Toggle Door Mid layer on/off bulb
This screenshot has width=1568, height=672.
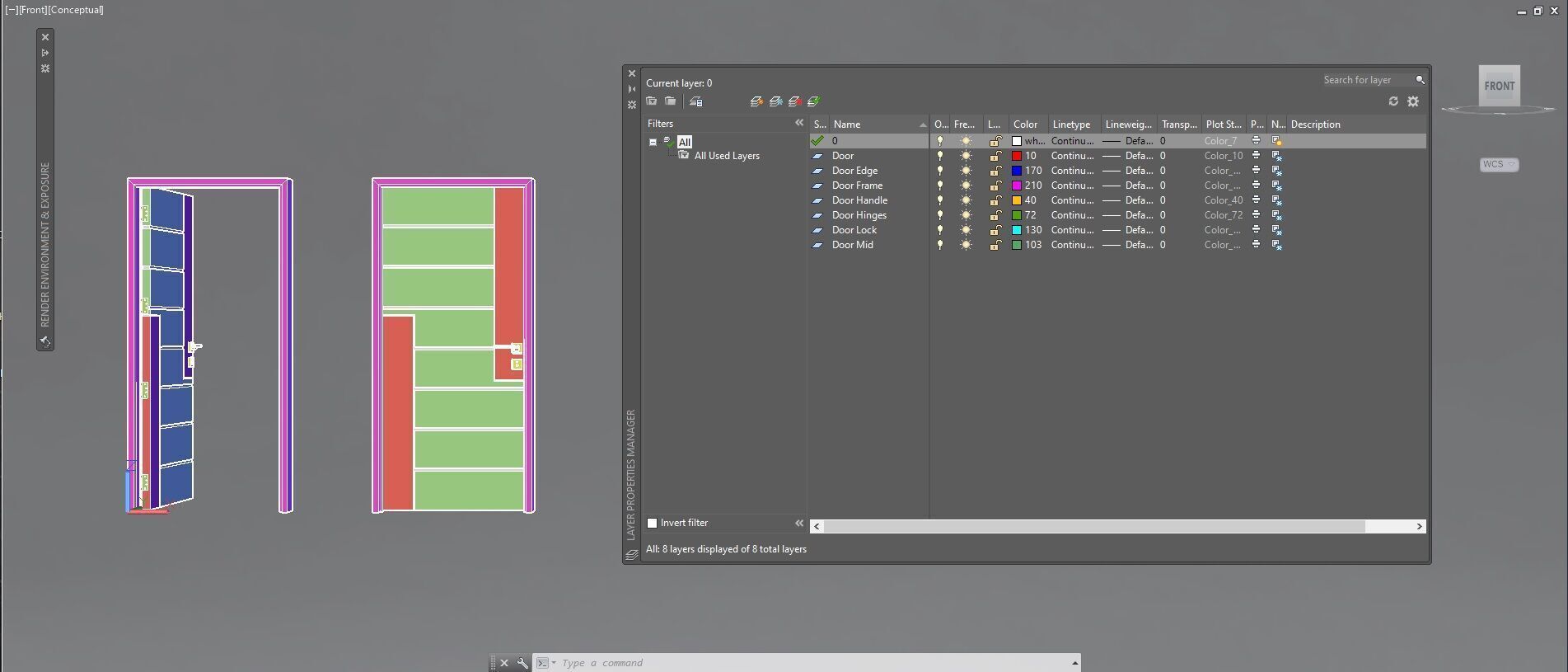click(x=939, y=245)
